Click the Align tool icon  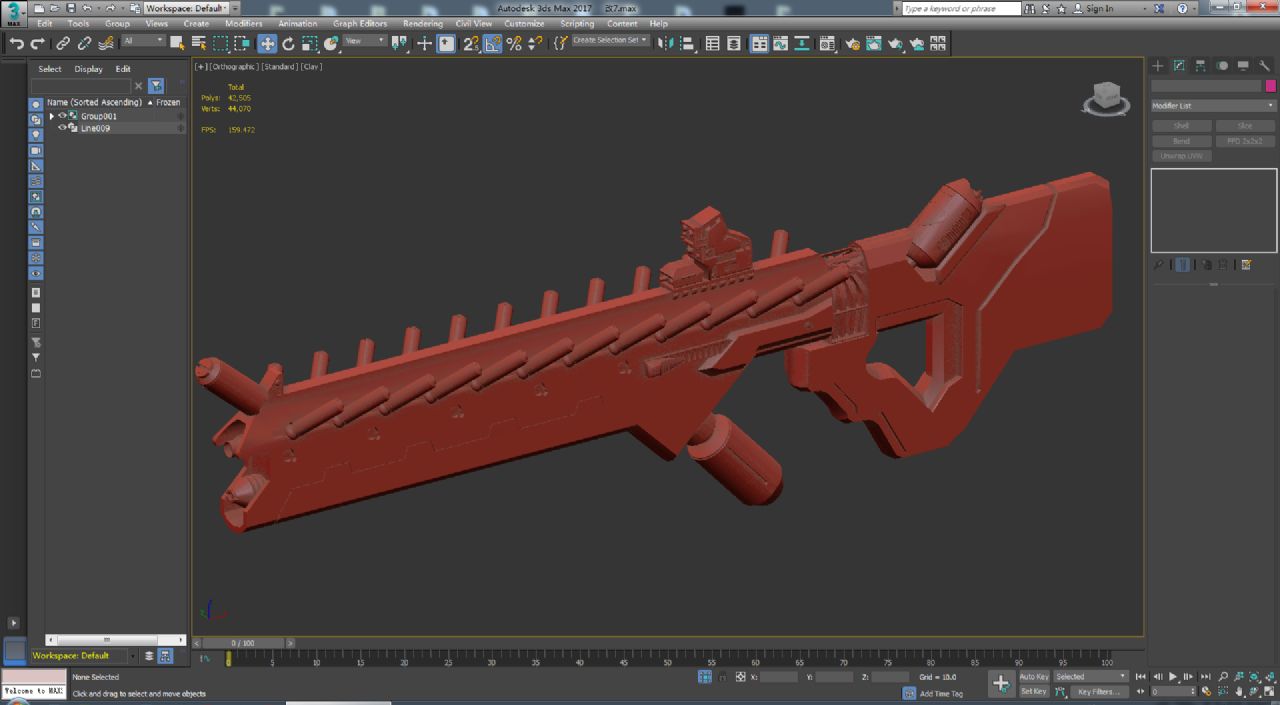[687, 43]
